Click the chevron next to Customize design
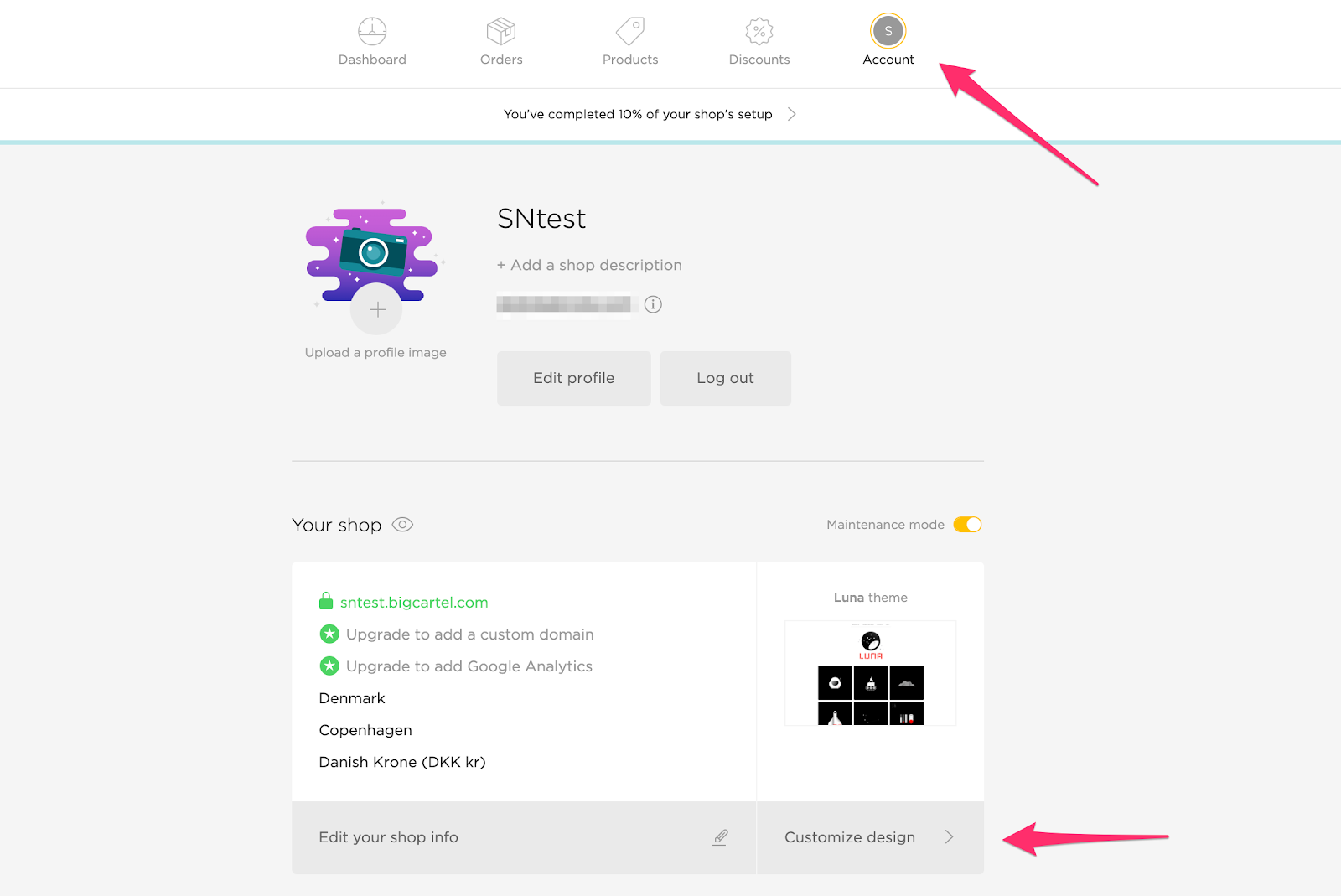Image resolution: width=1341 pixels, height=896 pixels. 949,836
